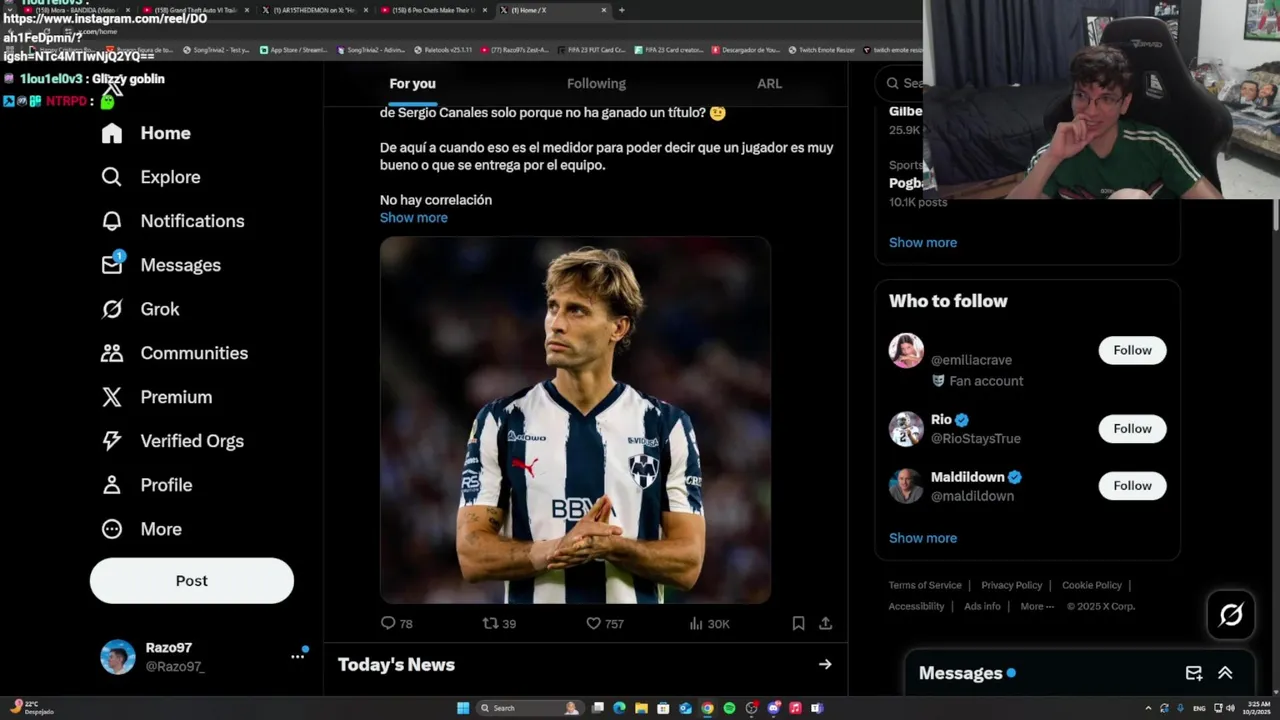The image size is (1280, 720).
Task: Show more Who to follow suggestions
Action: 923,538
